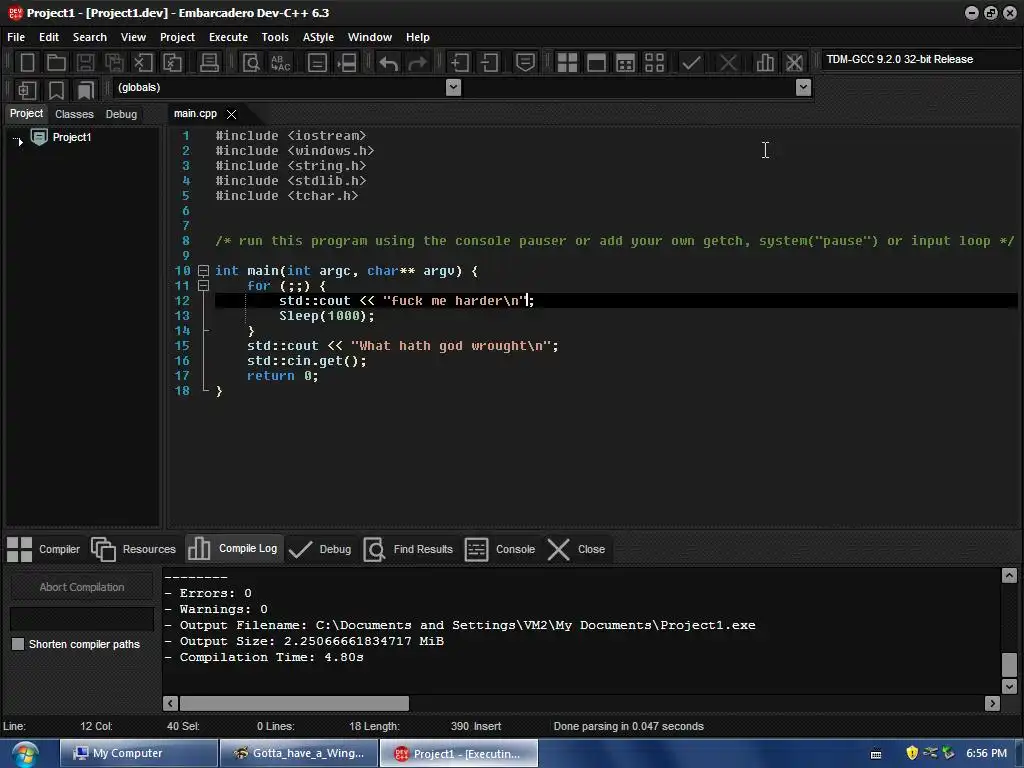Screen dimensions: 1024x768
Task: Create a new file with the blank page icon
Action: click(27, 63)
